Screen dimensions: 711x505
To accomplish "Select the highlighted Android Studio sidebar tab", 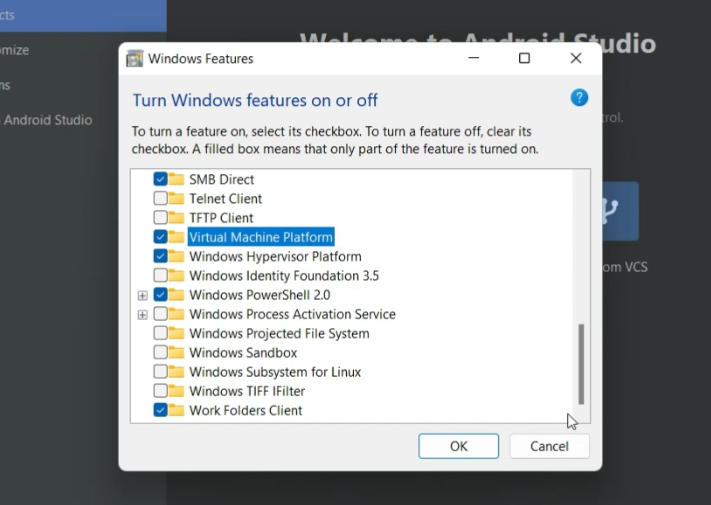I will click(83, 15).
